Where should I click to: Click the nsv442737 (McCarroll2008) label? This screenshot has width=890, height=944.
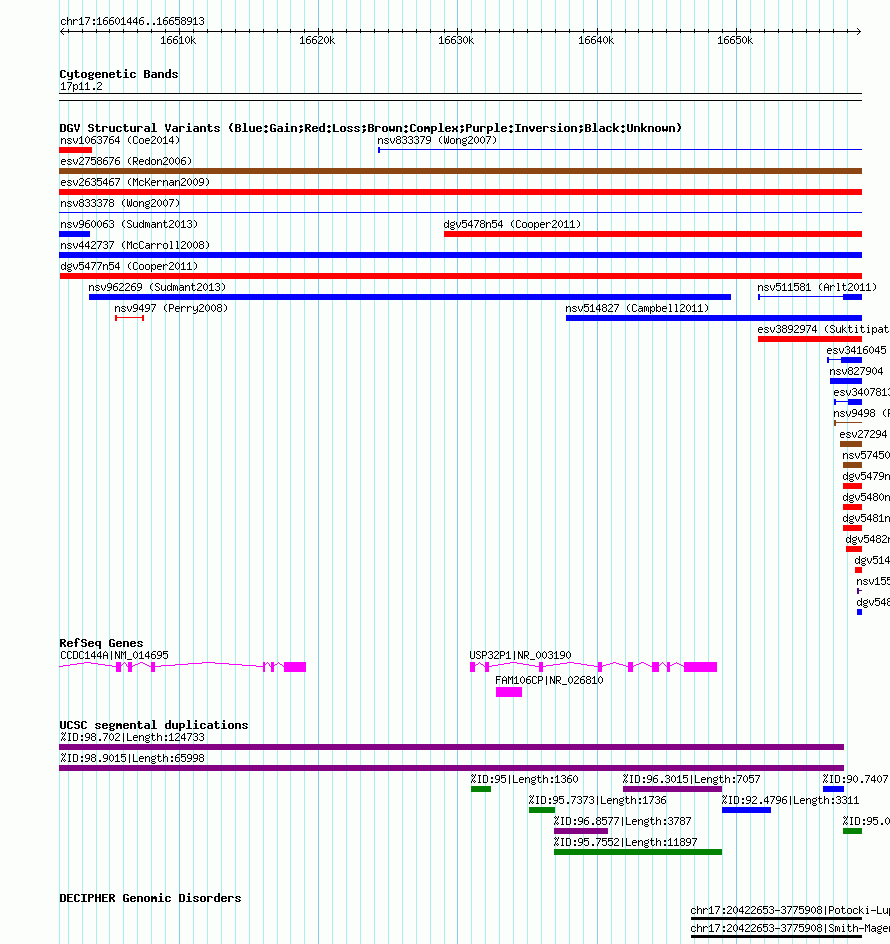point(135,245)
